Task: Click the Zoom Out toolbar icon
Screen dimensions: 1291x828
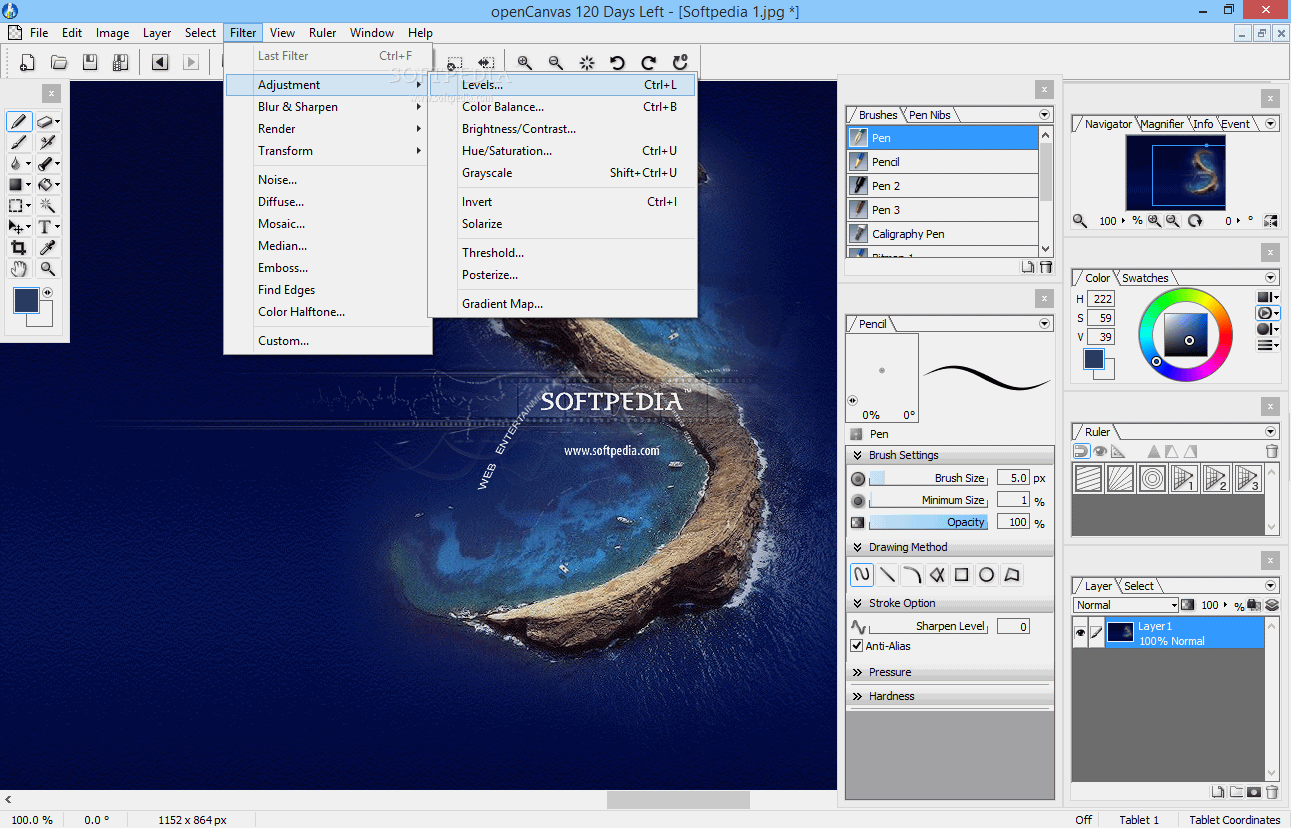Action: [556, 63]
